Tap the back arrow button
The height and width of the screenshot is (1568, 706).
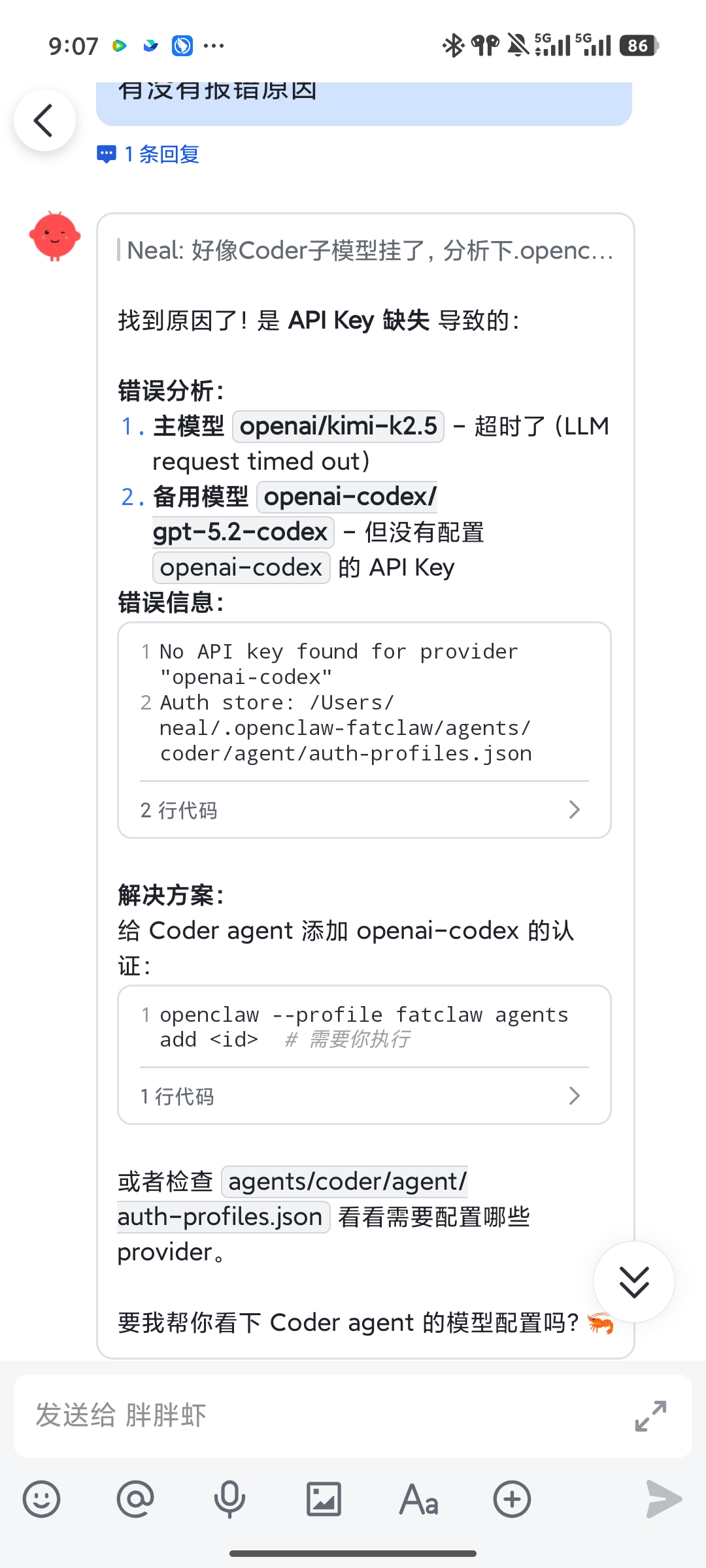click(44, 121)
